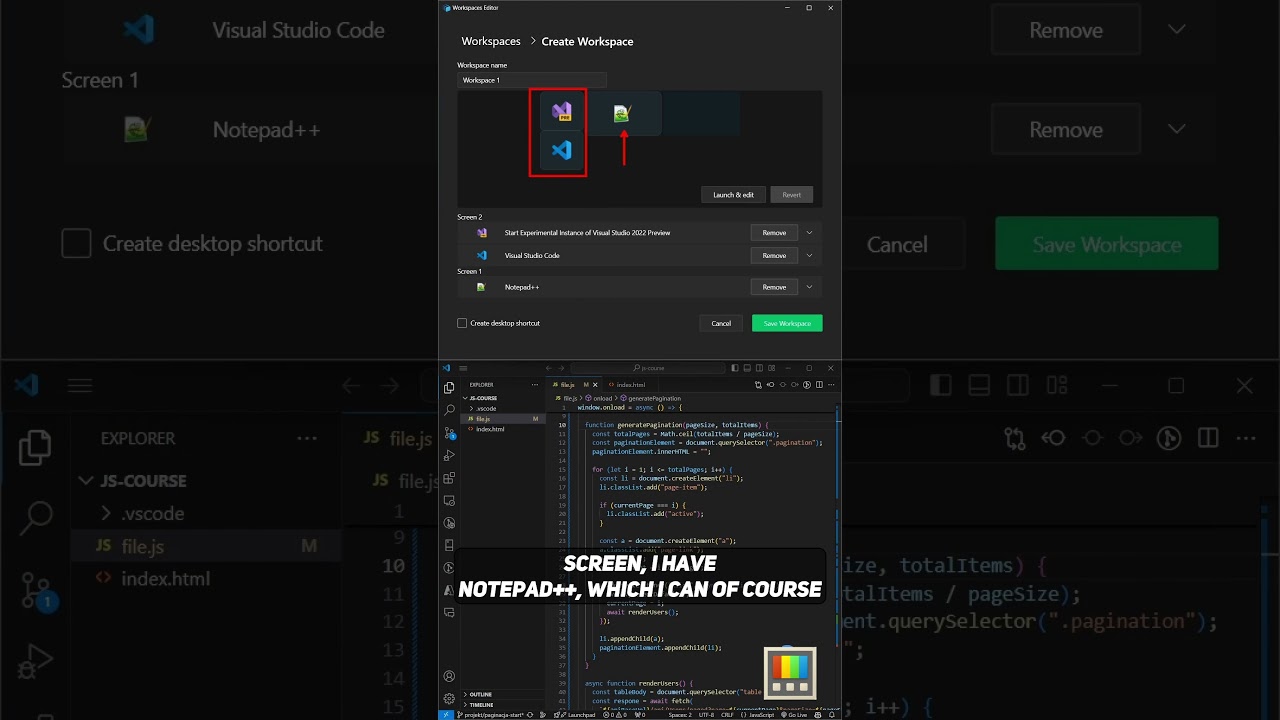This screenshot has width=1280, height=720.
Task: Click UTF-8 encoding in status bar
Action: pyautogui.click(x=706, y=715)
